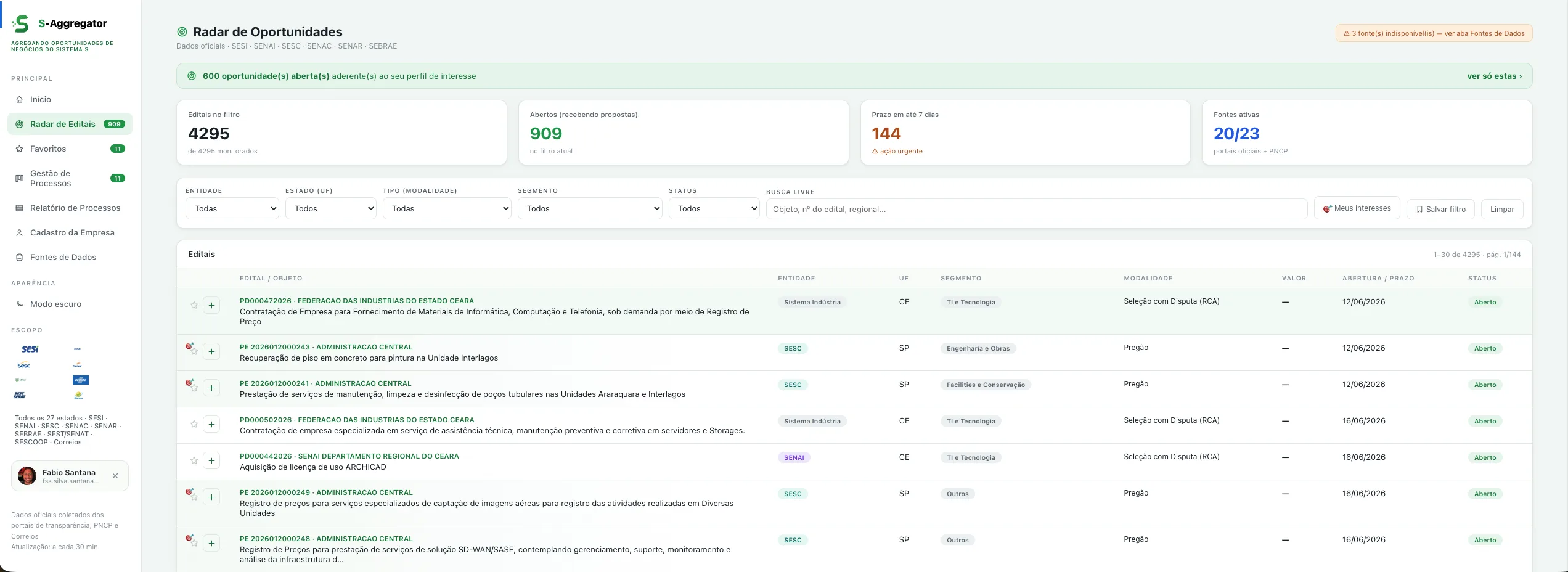Click the 'Abertura / Prazo' column header

tap(1378, 278)
